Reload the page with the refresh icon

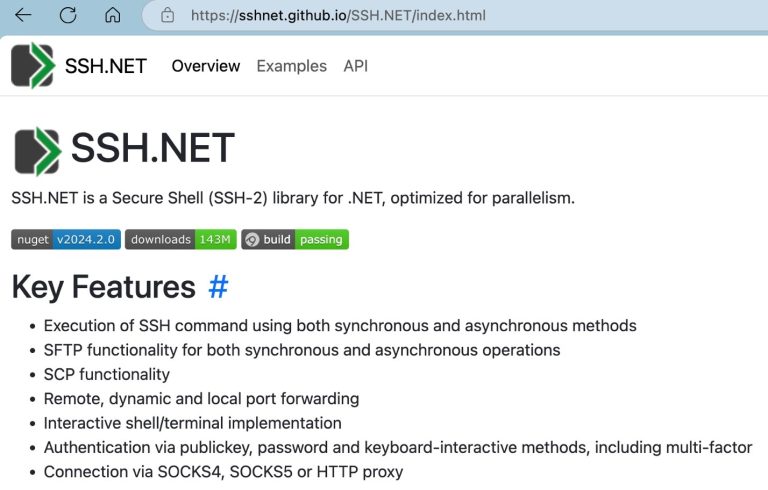click(x=68, y=15)
